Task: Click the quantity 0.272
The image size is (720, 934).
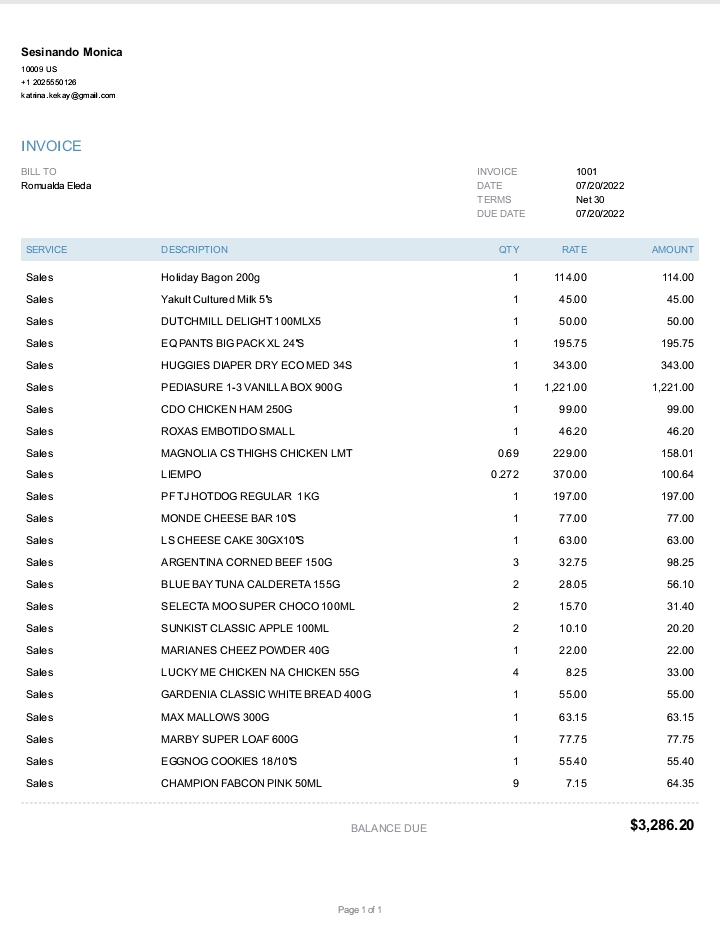Action: click(504, 475)
